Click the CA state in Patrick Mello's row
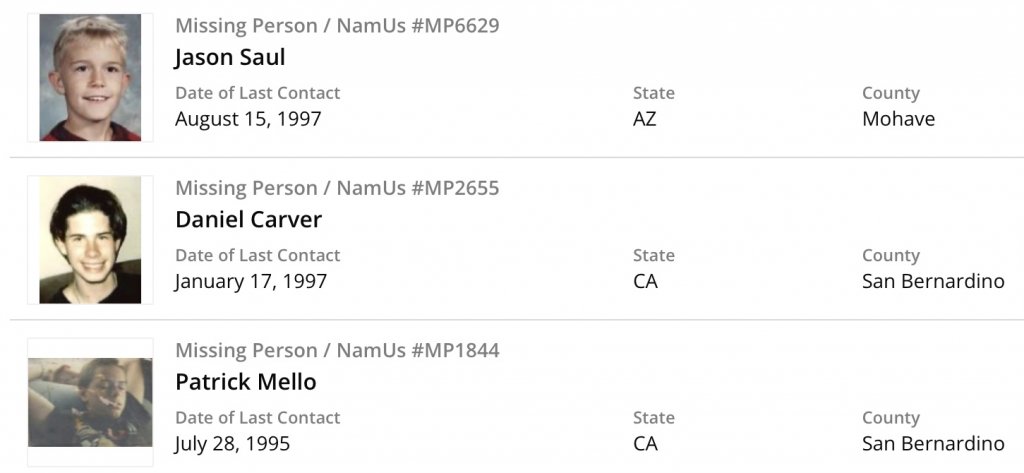Screen dimensions: 1024x473 [x=645, y=443]
